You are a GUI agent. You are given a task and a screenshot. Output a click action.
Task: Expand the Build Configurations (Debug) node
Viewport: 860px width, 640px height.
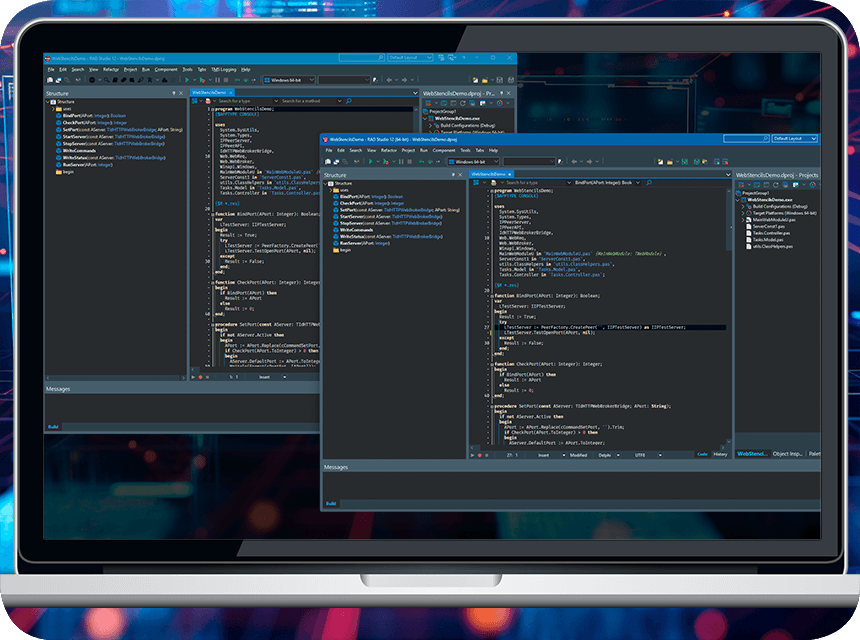(744, 206)
